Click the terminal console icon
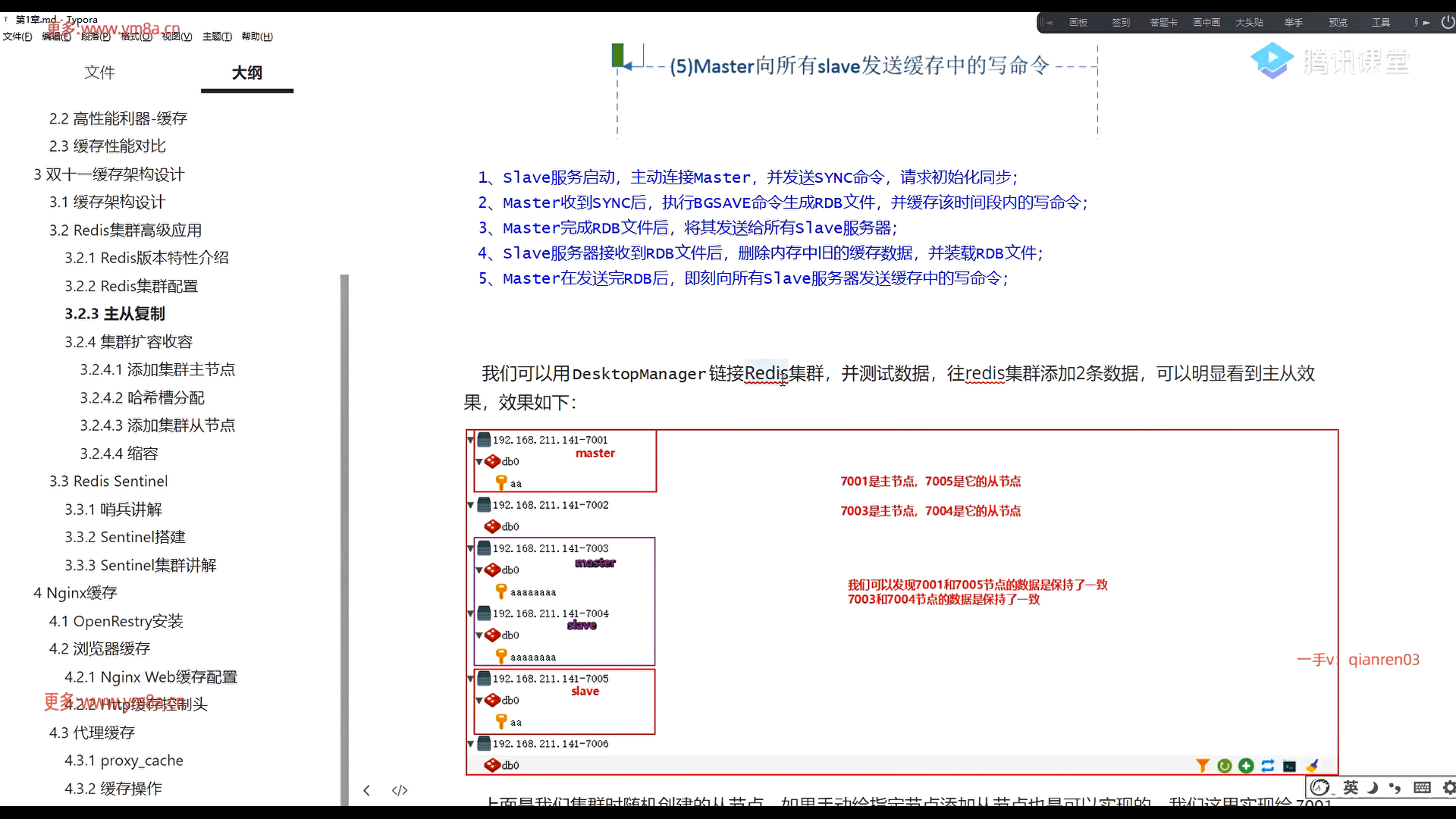The width and height of the screenshot is (1456, 819). click(x=1289, y=766)
